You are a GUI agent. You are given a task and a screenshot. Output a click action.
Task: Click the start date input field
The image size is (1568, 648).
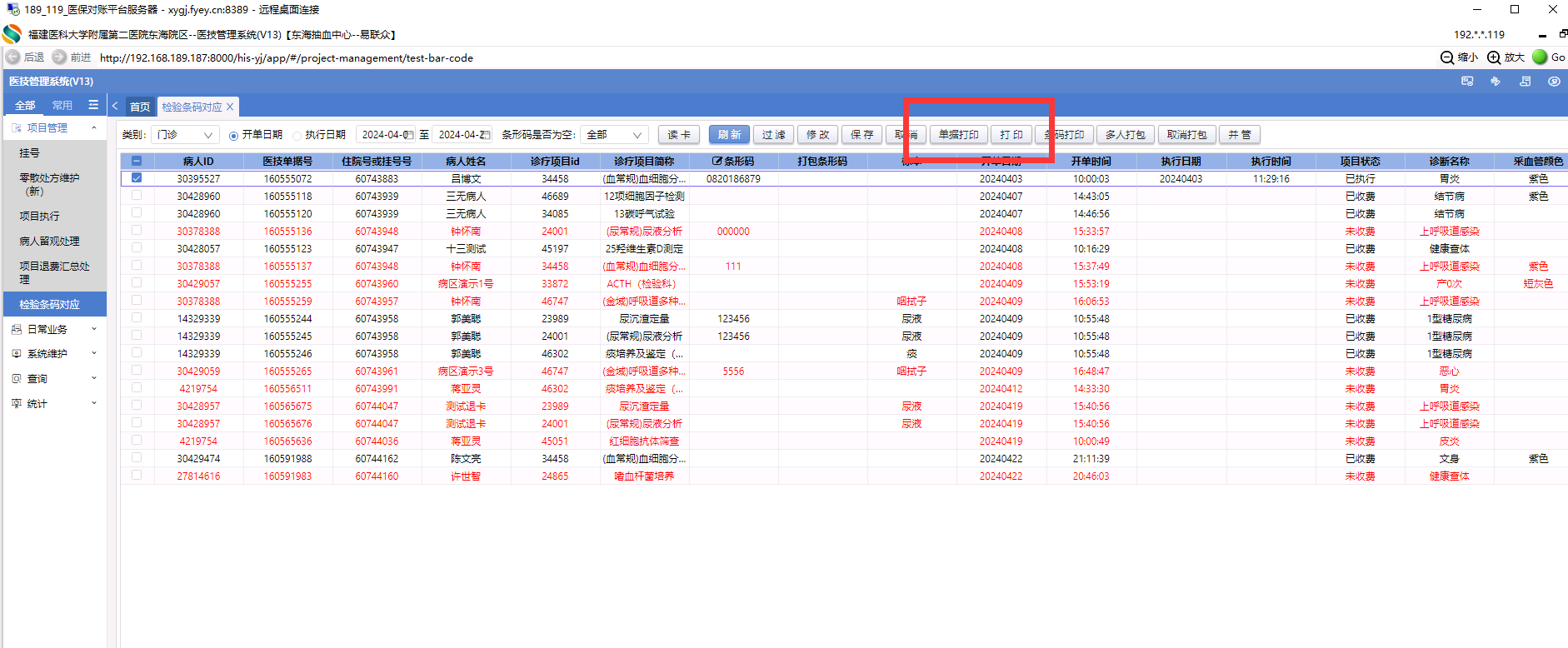(385, 135)
